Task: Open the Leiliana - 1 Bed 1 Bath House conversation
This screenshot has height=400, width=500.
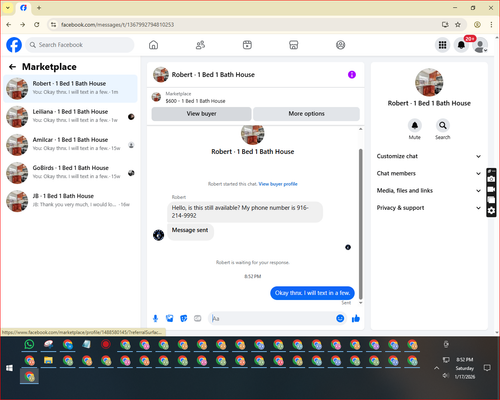Action: (70, 116)
